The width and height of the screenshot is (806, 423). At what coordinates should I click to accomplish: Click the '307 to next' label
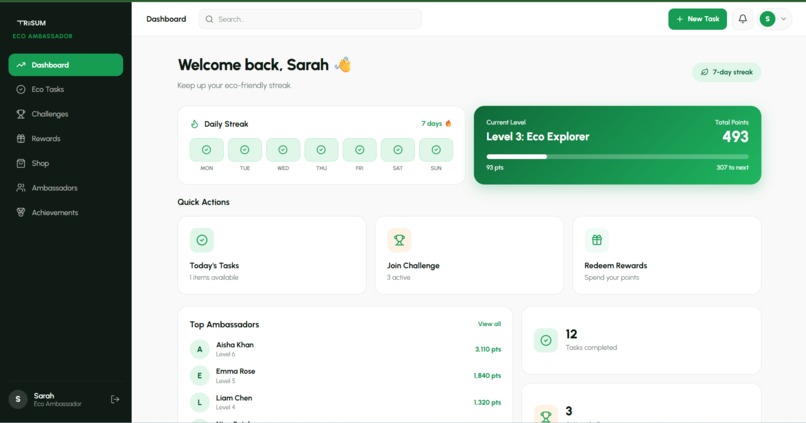(732, 168)
